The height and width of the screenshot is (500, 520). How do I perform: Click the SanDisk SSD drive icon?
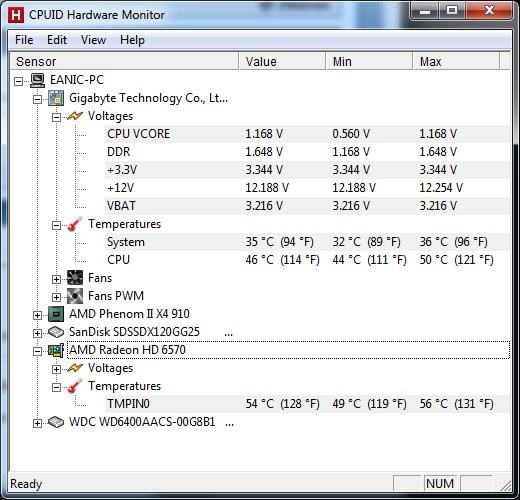(x=56, y=332)
